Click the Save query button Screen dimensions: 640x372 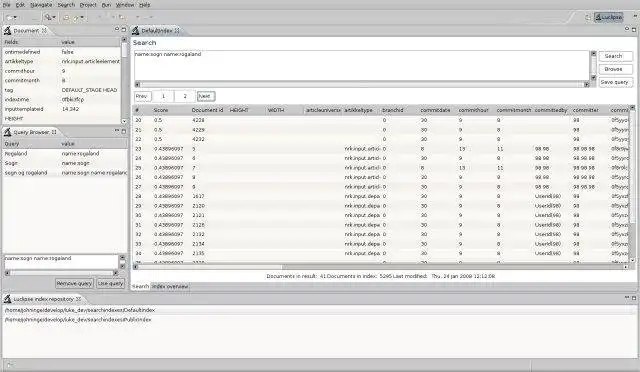point(616,82)
